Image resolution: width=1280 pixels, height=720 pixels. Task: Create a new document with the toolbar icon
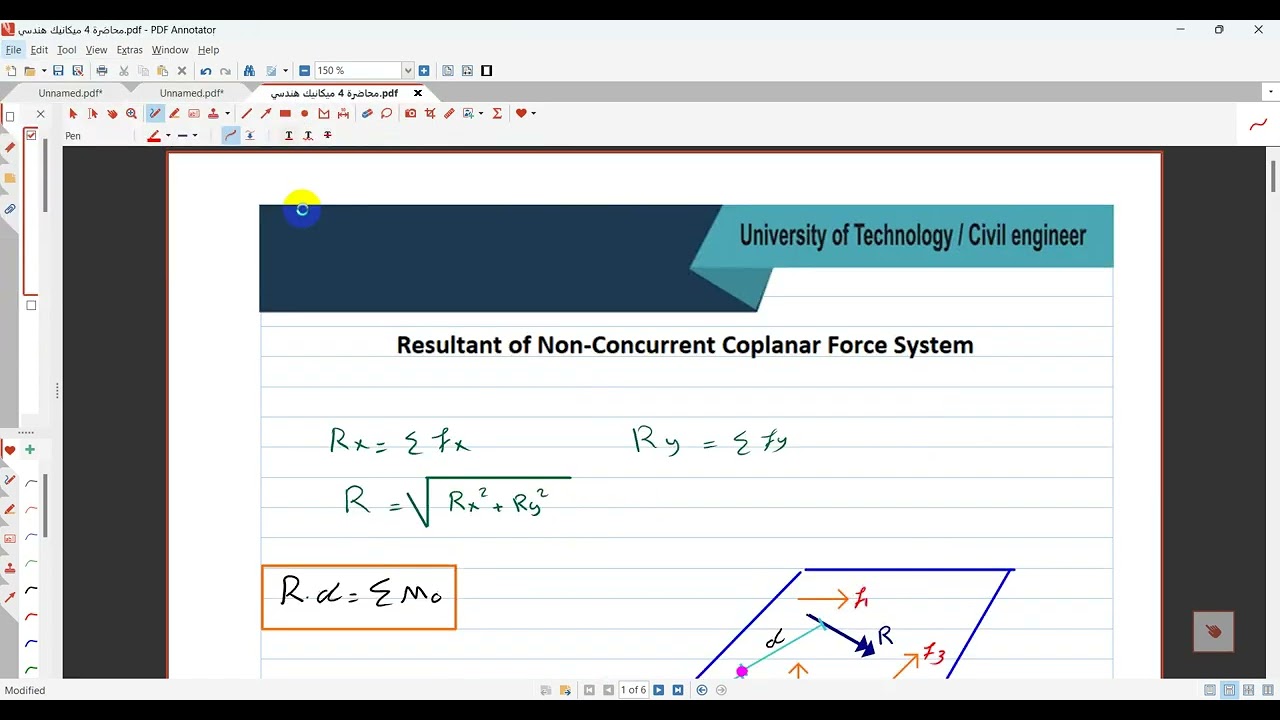click(11, 71)
